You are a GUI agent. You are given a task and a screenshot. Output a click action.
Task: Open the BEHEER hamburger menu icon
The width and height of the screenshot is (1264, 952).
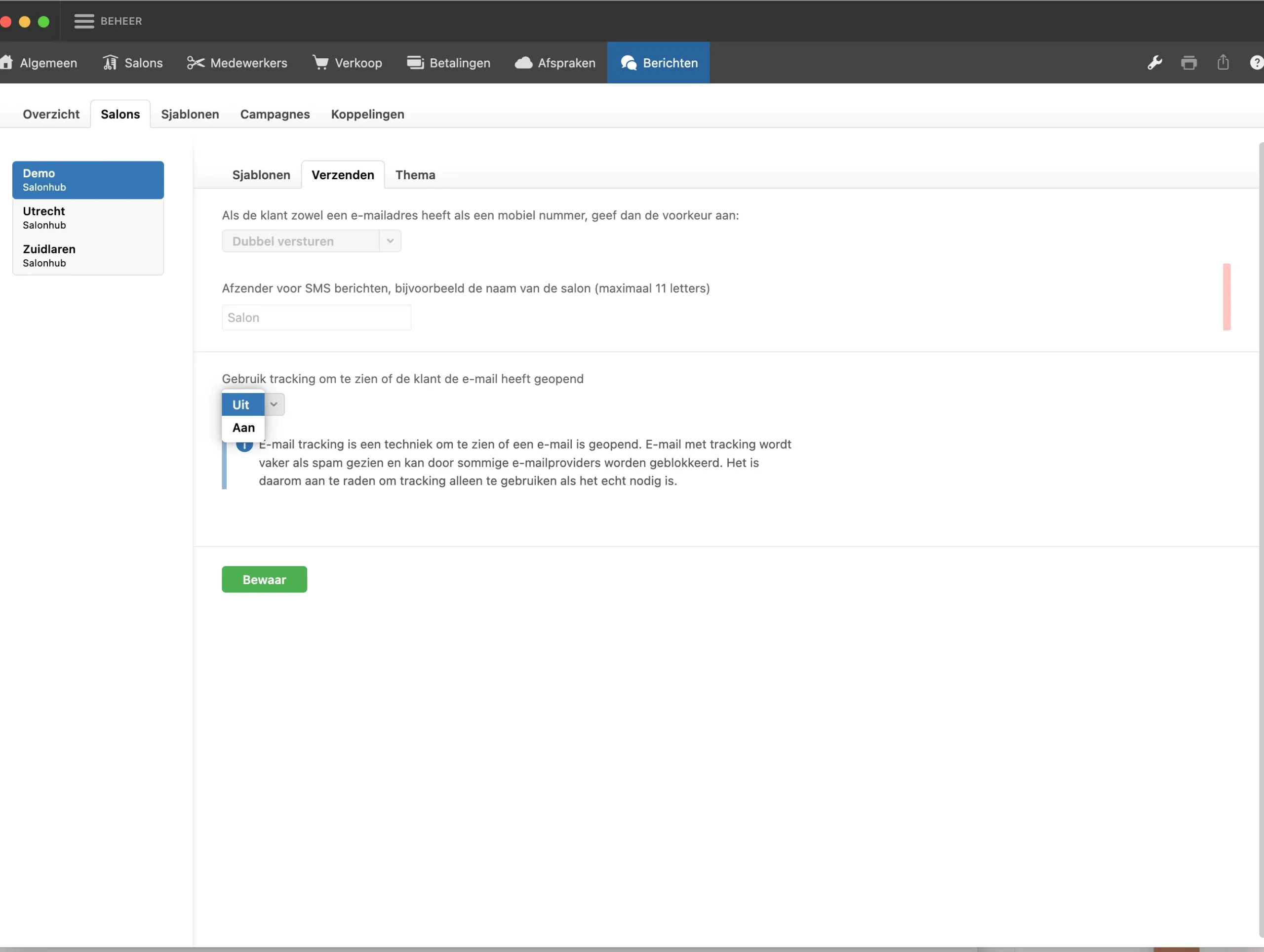click(x=84, y=21)
